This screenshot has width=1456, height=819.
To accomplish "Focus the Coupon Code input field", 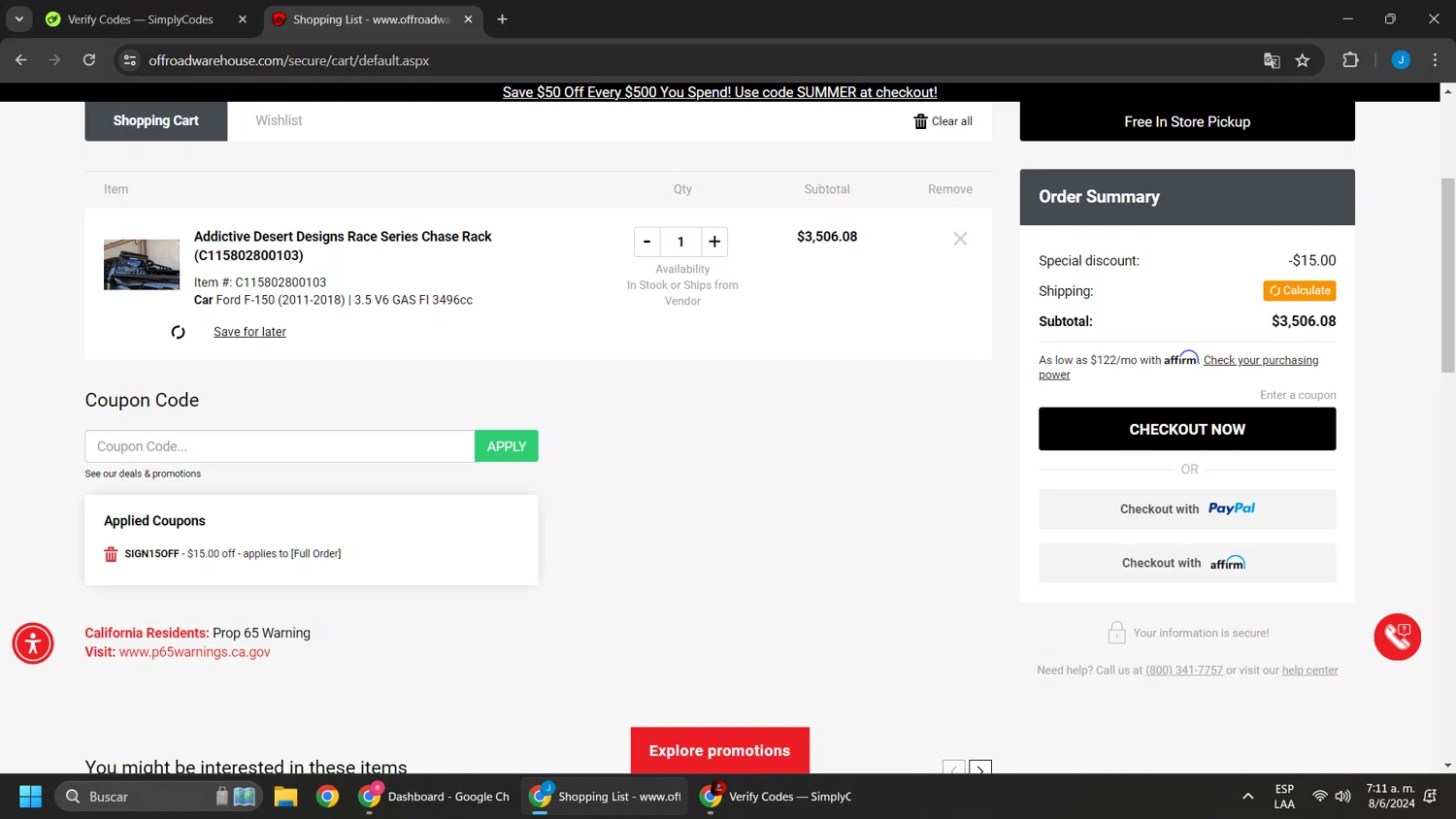I will point(280,446).
